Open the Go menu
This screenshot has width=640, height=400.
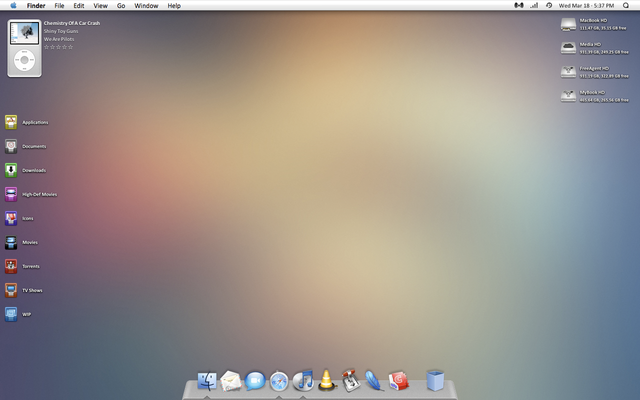(121, 5)
